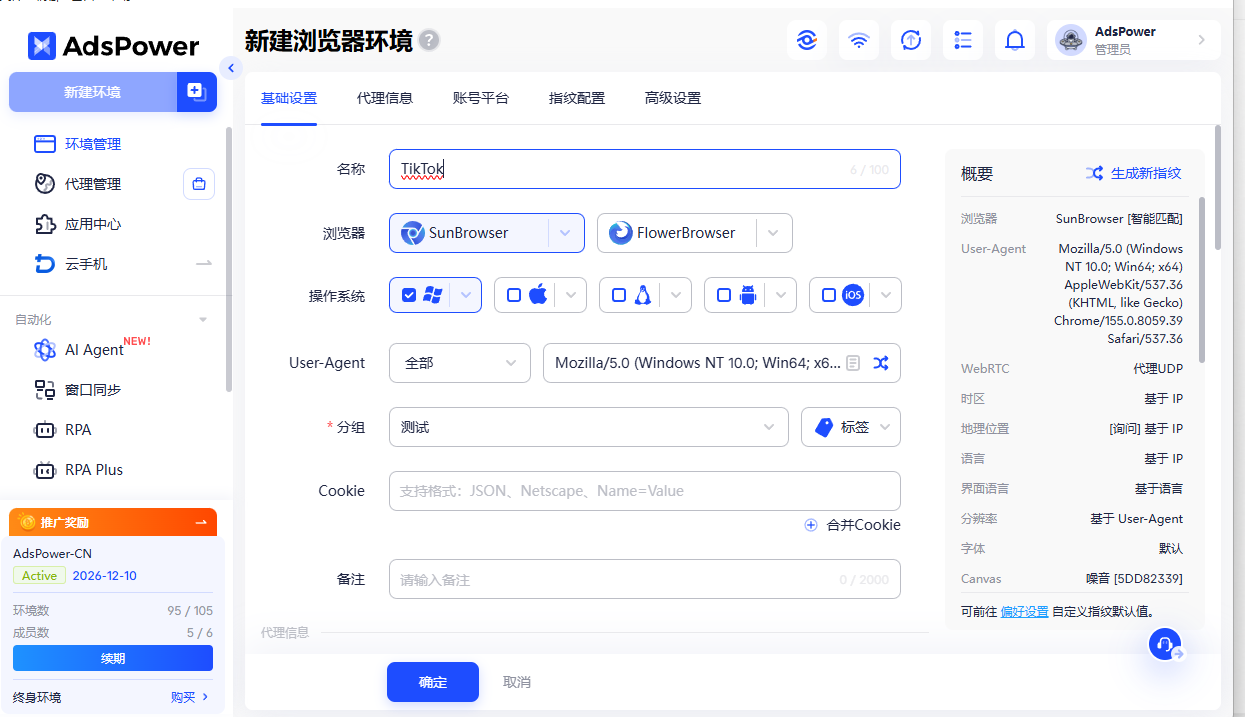Open 代理管理 in the sidebar
This screenshot has width=1245, height=717.
point(93,184)
